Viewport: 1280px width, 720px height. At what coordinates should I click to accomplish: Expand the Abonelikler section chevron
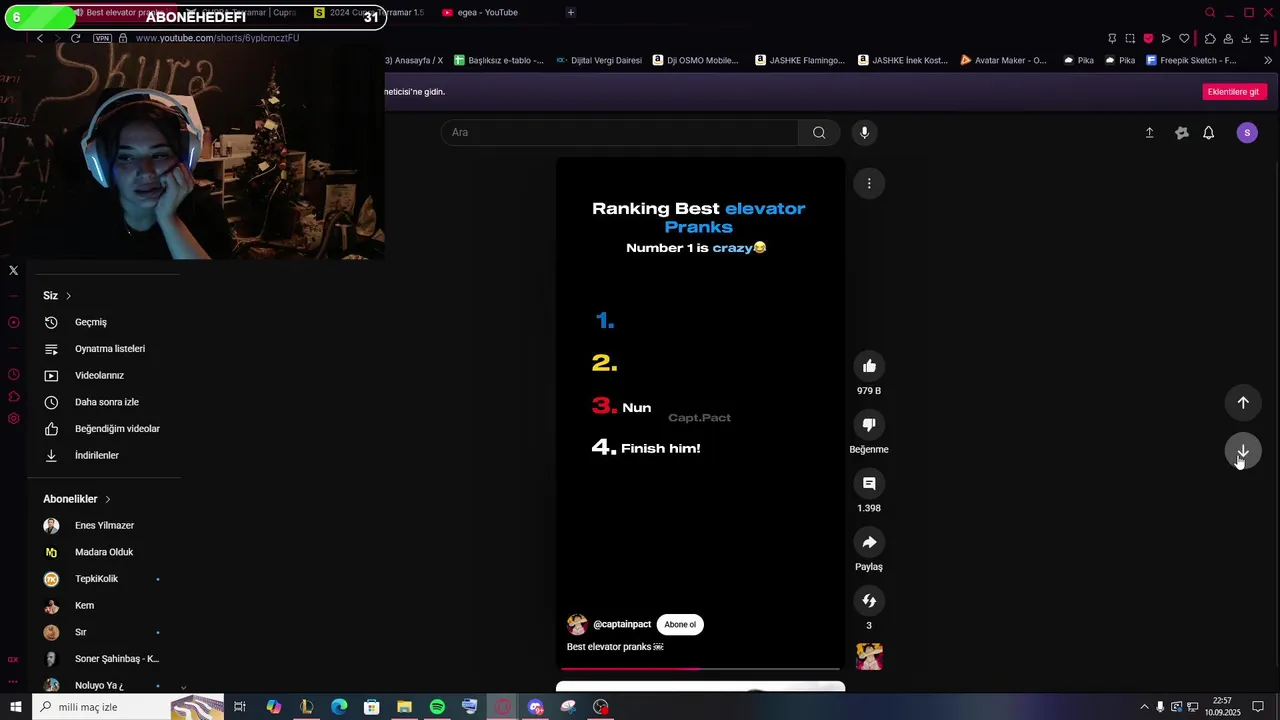click(x=107, y=499)
